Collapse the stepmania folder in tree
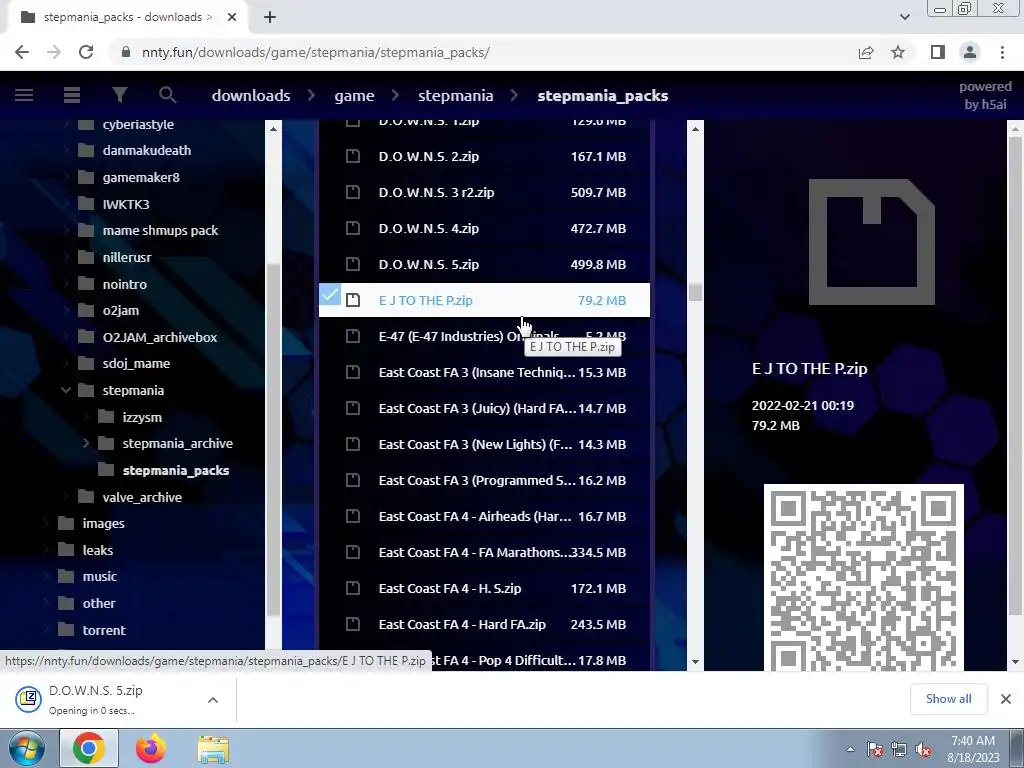Screen dimensions: 1024x768 pyautogui.click(x=65, y=391)
